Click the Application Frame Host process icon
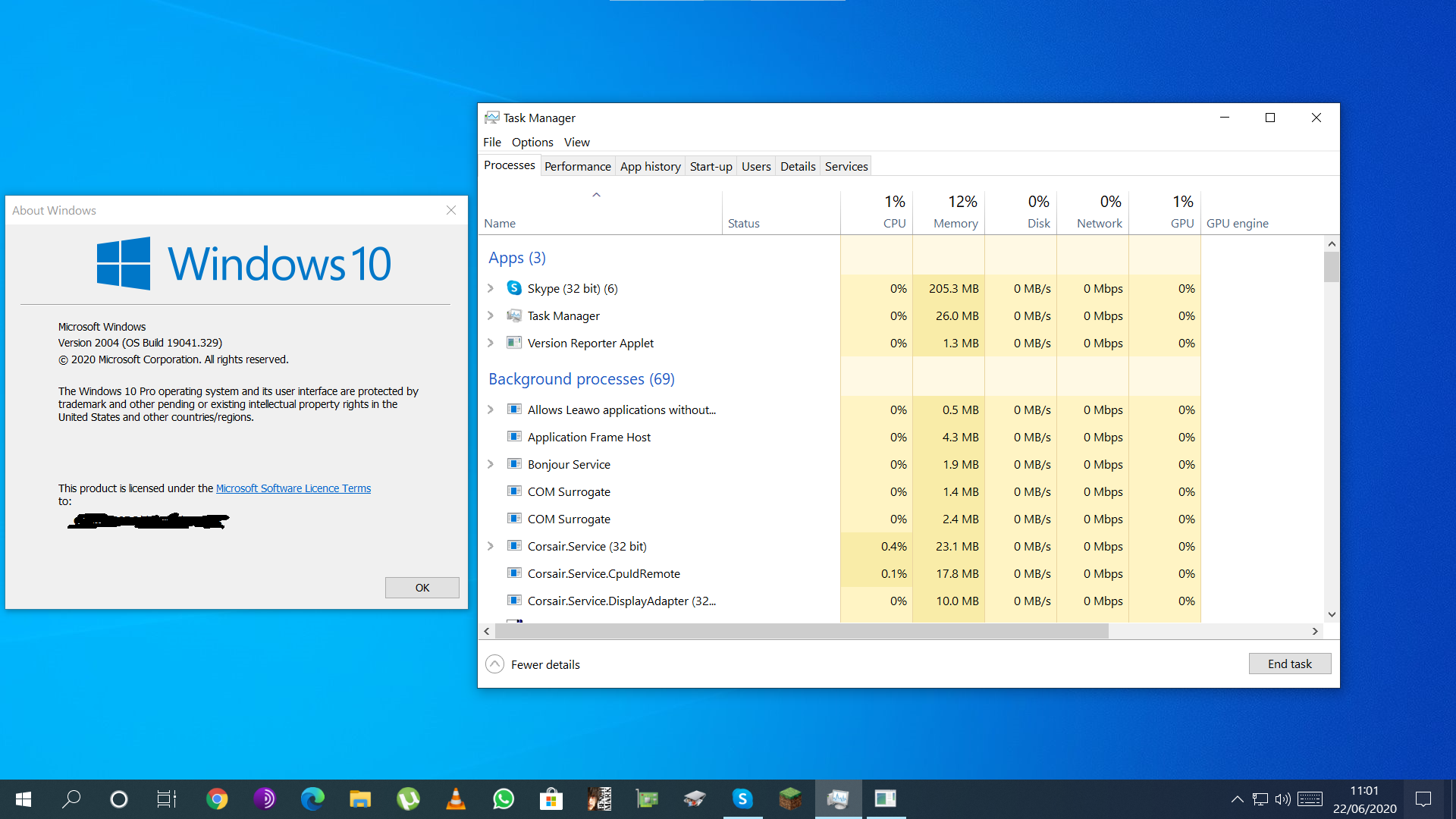The height and width of the screenshot is (819, 1456). 514,437
